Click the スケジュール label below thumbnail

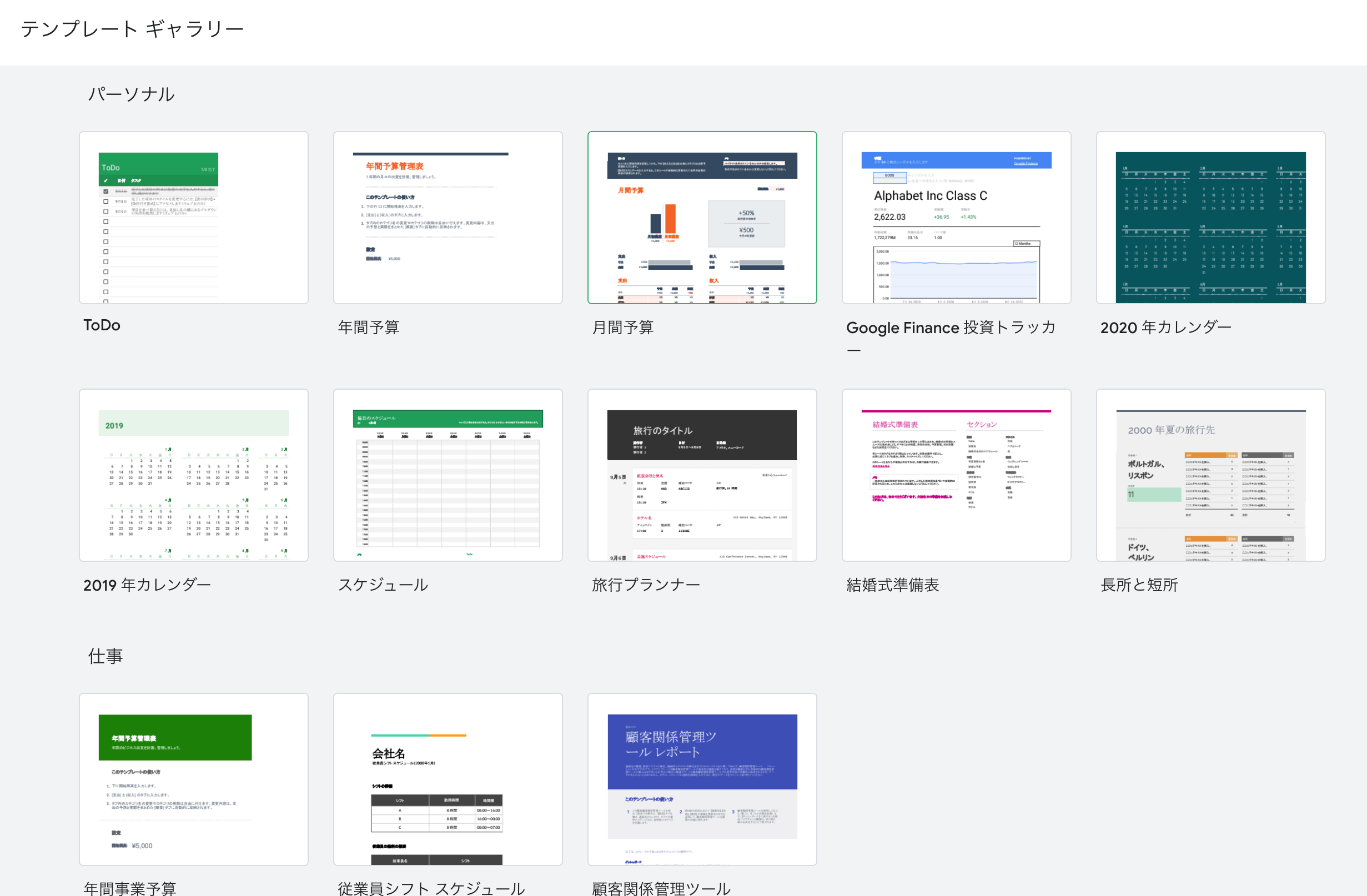click(383, 585)
